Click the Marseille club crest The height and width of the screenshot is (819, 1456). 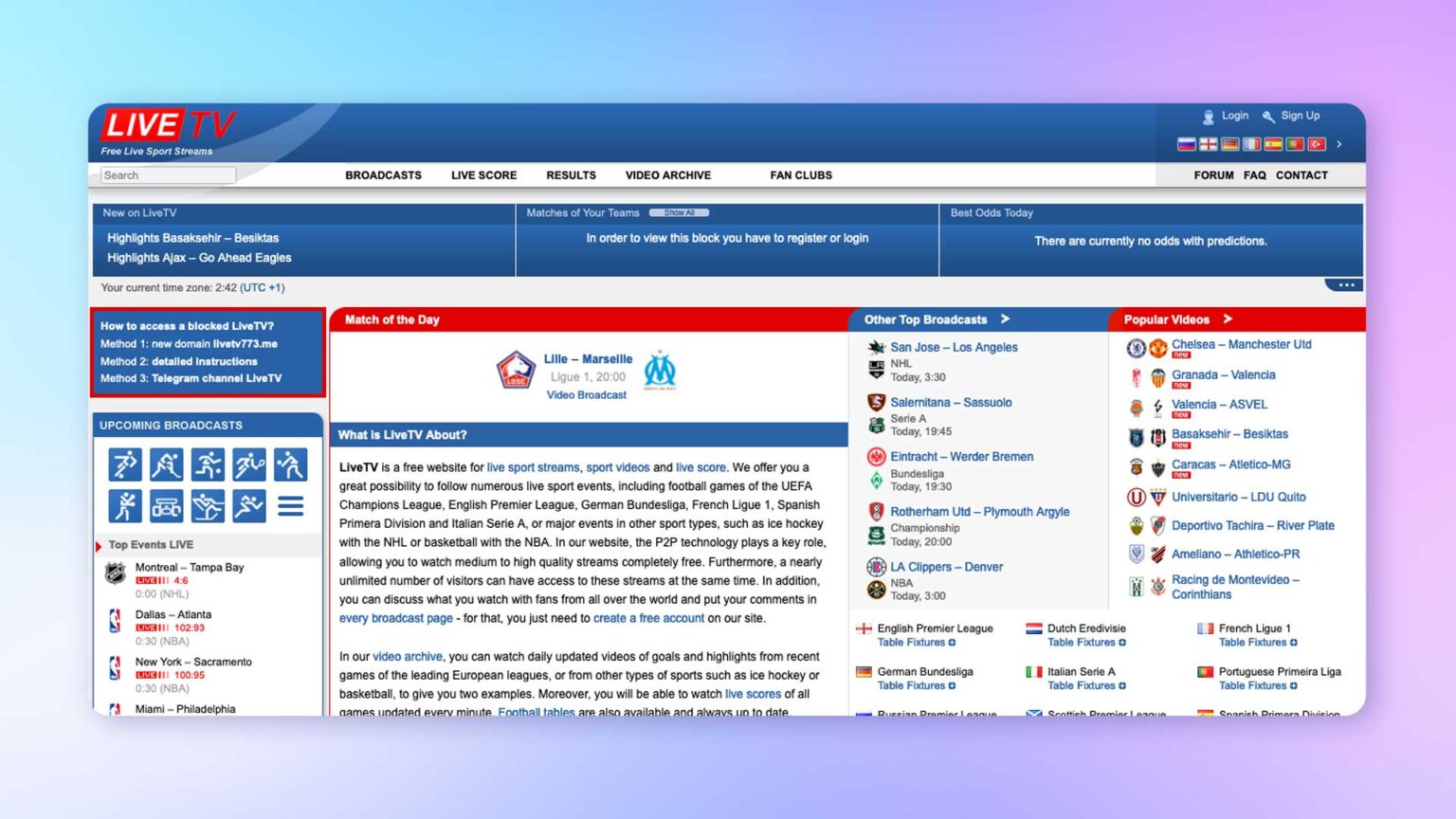(x=660, y=370)
